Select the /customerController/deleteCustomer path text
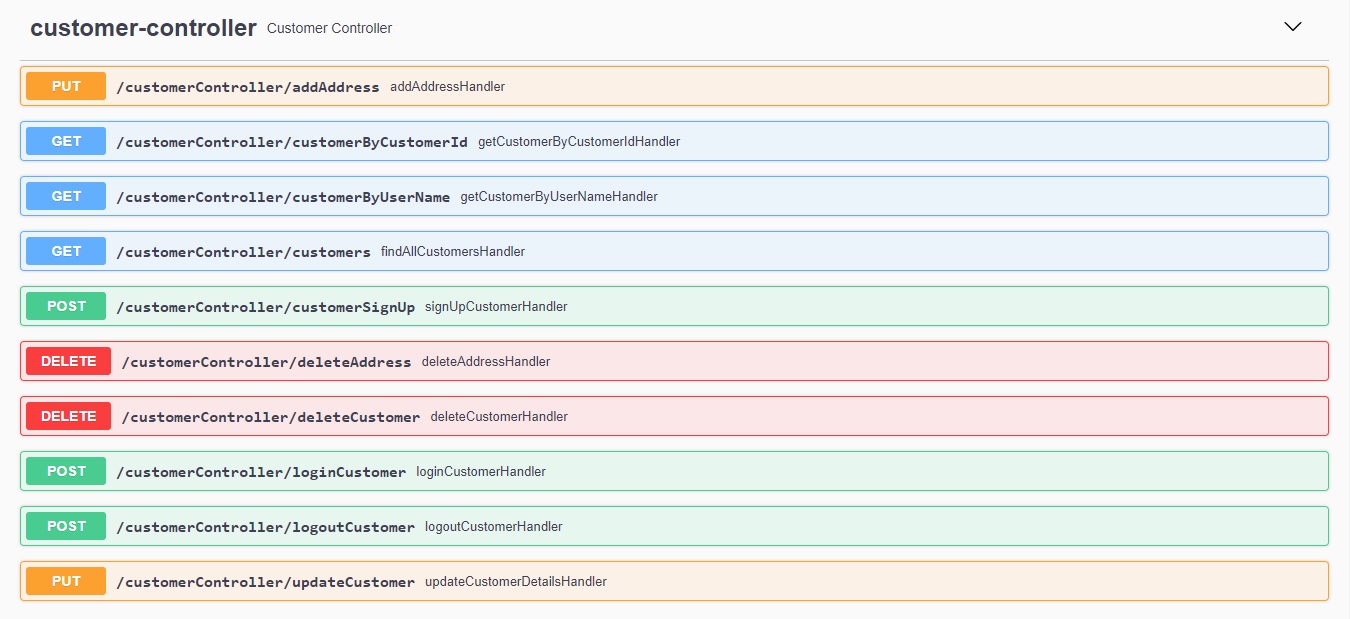This screenshot has width=1350, height=619. 270,416
